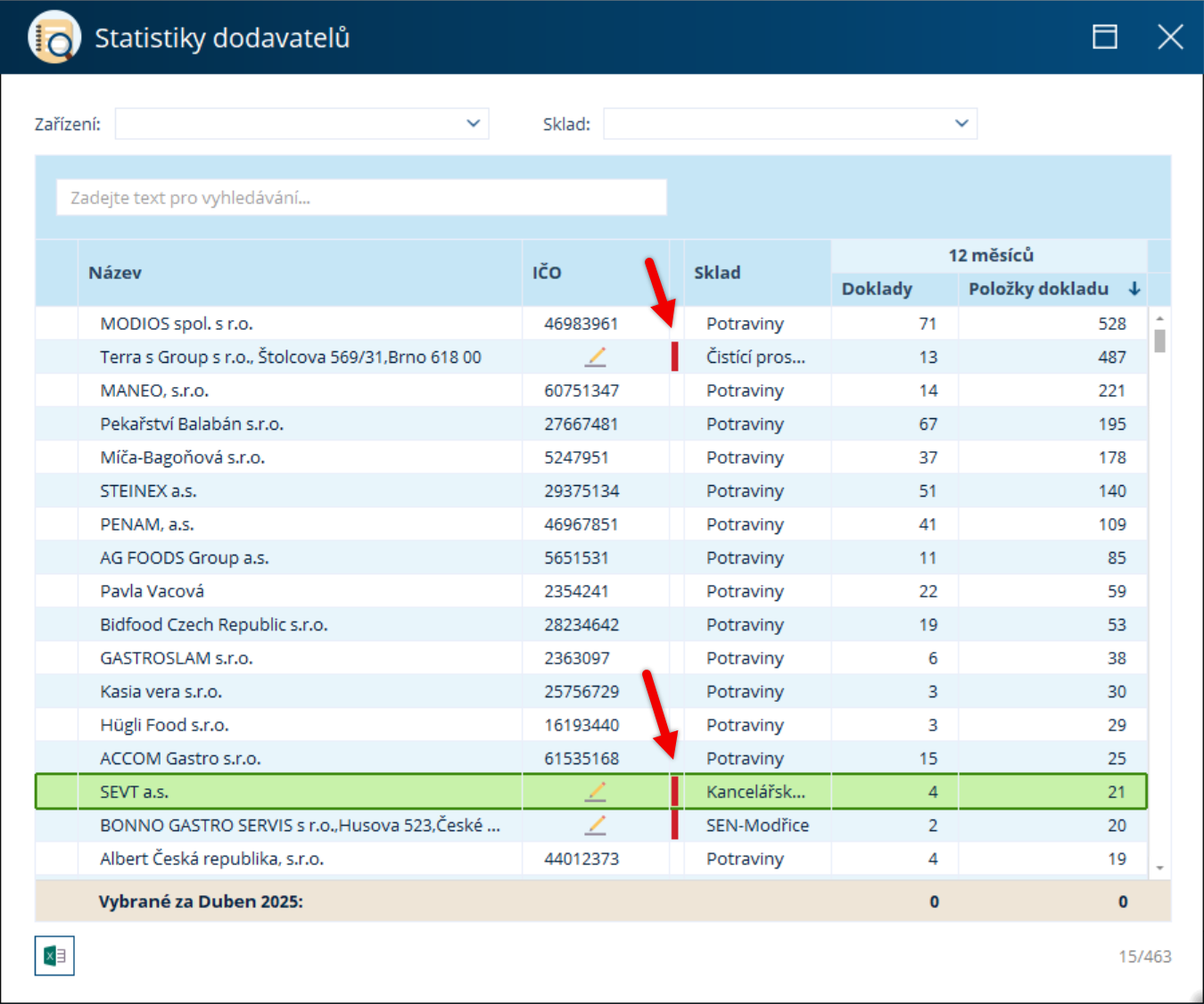Image resolution: width=1204 pixels, height=1004 pixels.
Task: Click Doklady value 71
Action: coord(928,324)
